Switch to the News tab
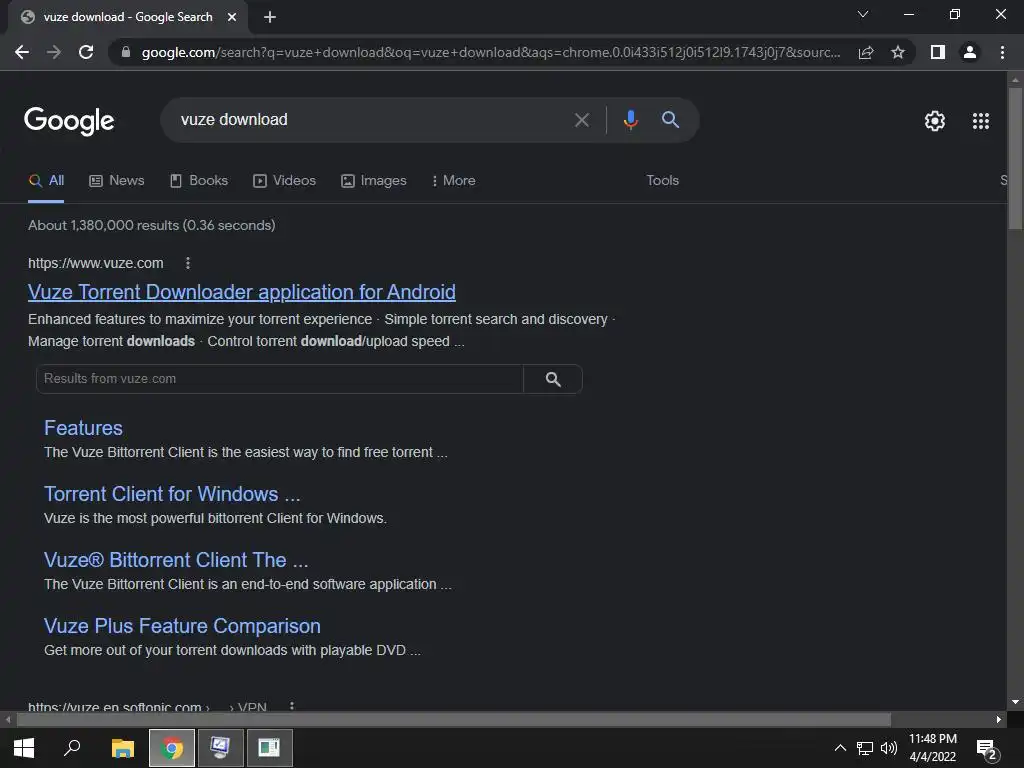The width and height of the screenshot is (1024, 768). [117, 181]
